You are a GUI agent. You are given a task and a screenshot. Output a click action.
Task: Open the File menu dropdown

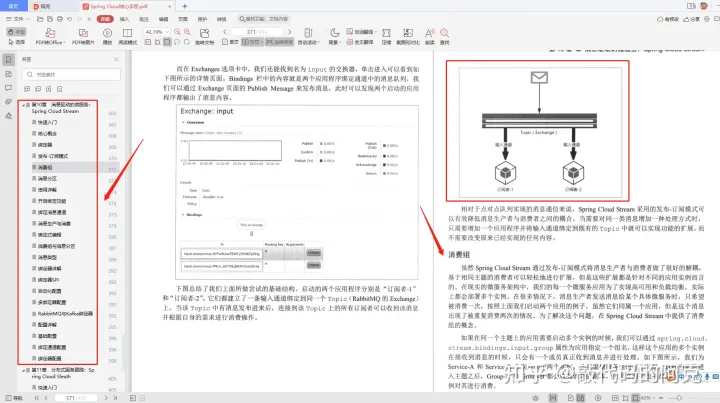(18, 19)
